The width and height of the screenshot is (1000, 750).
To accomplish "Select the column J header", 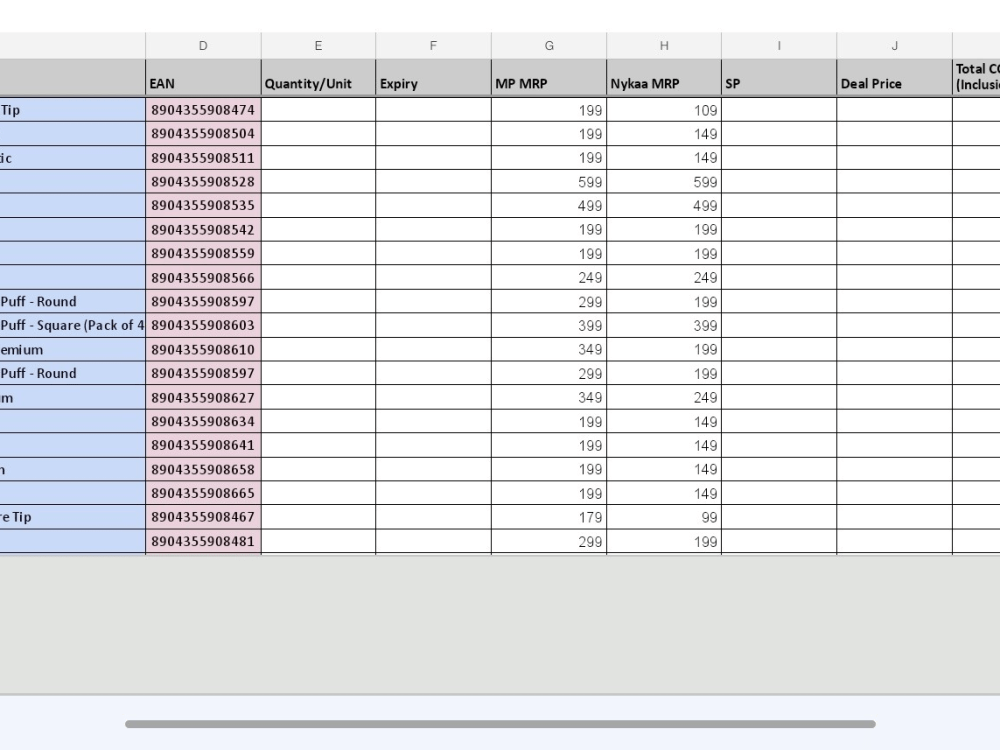I will 894,45.
